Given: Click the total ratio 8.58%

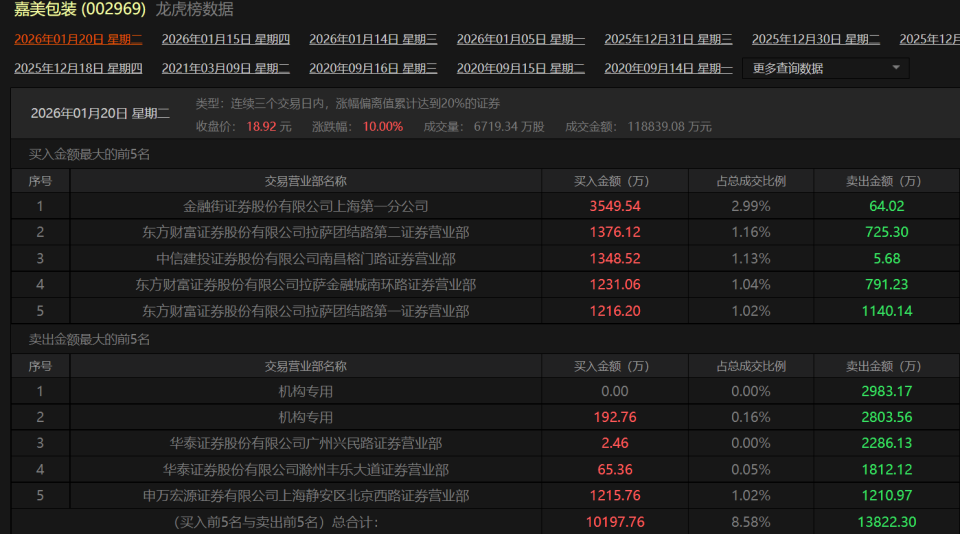Looking at the screenshot, I should [751, 522].
